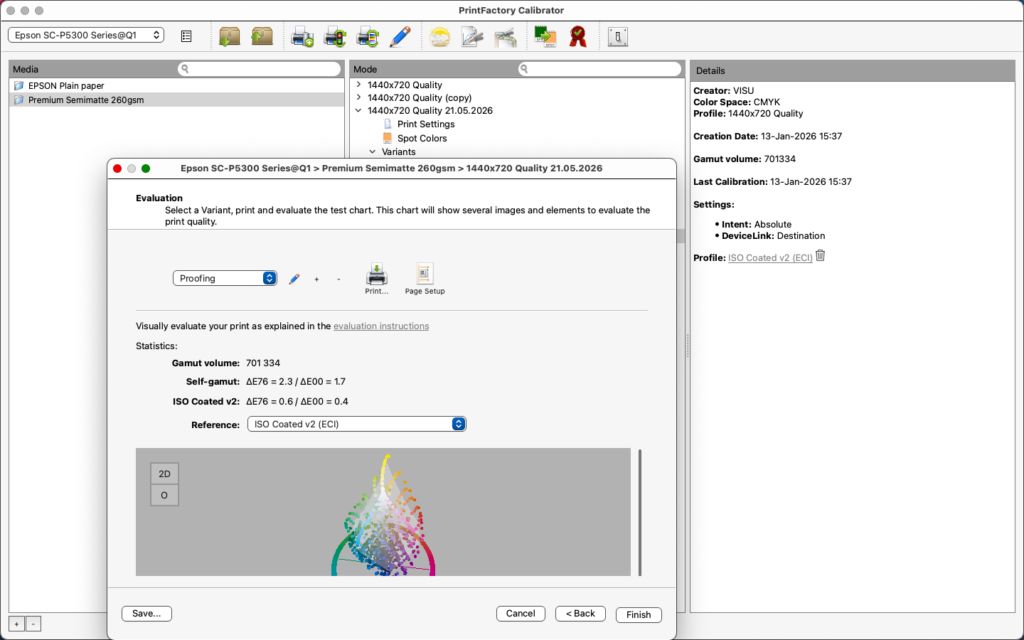Open the Epson SC-P5300 Series@Q1 printer dropdown
Image resolution: width=1024 pixels, height=640 pixels.
coord(86,35)
